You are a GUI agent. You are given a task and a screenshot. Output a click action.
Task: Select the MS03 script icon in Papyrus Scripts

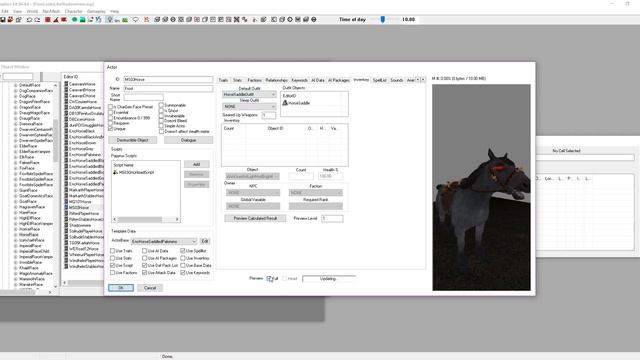tap(116, 172)
